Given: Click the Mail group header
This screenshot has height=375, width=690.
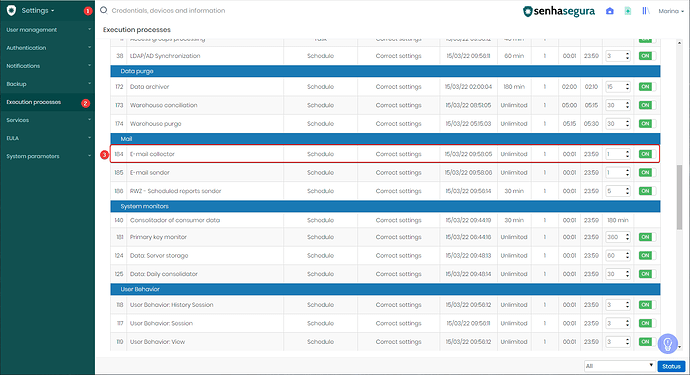Looking at the screenshot, I should (x=385, y=139).
